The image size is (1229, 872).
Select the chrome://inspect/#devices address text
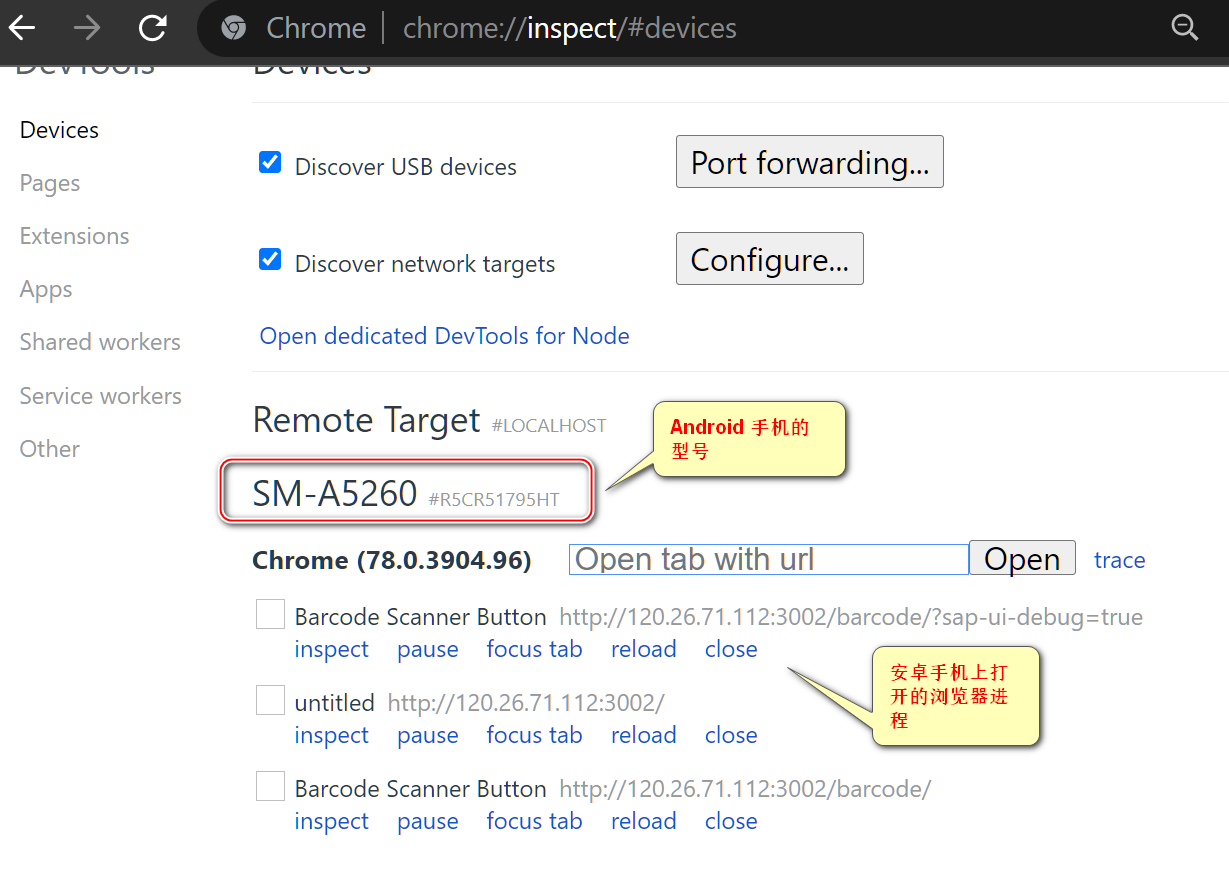pyautogui.click(x=570, y=28)
